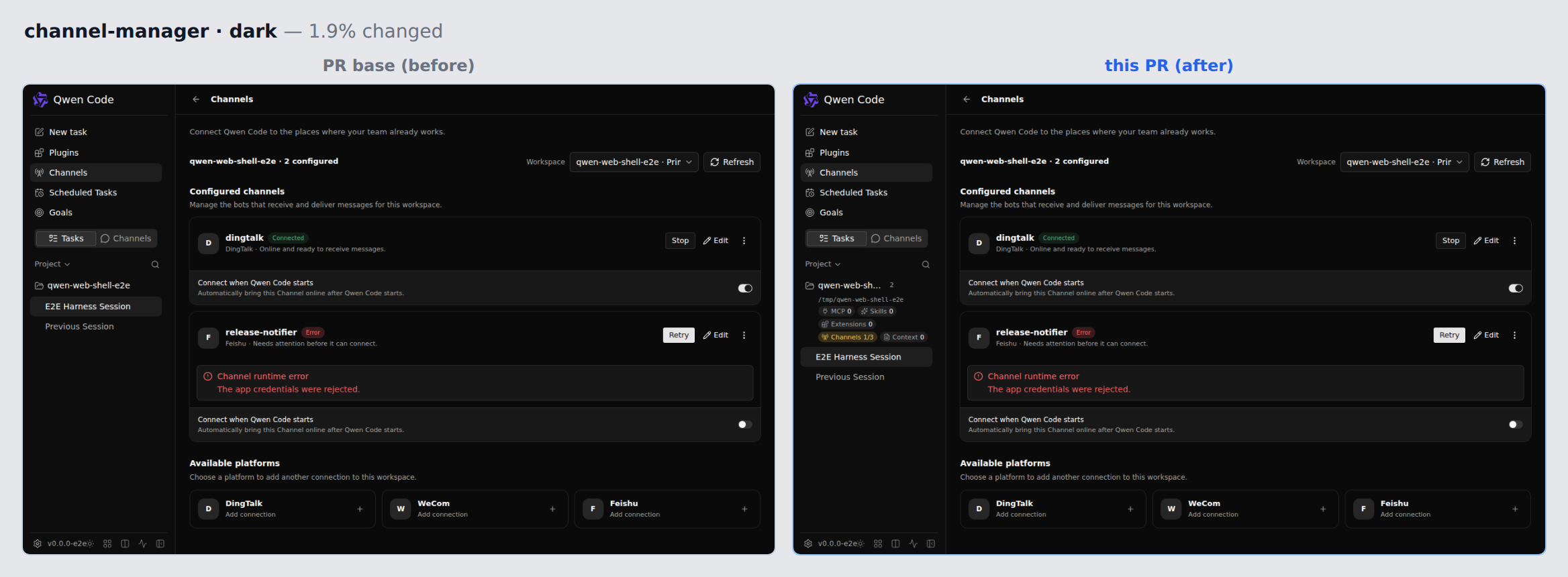This screenshot has height=577, width=1568.
Task: Collapse the qwen-web-shell-e2e folder in the before sidebar
Action: point(83,286)
